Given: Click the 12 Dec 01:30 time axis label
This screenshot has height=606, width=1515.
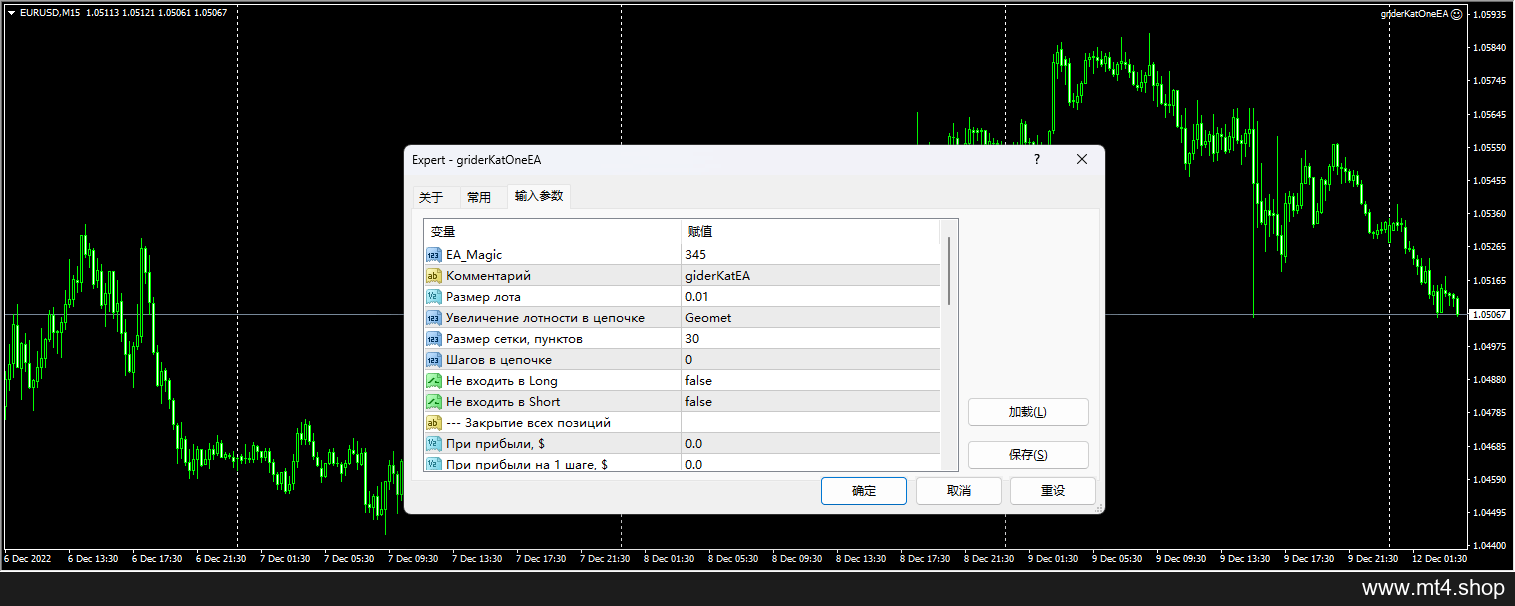Looking at the screenshot, I should coord(1440,559).
